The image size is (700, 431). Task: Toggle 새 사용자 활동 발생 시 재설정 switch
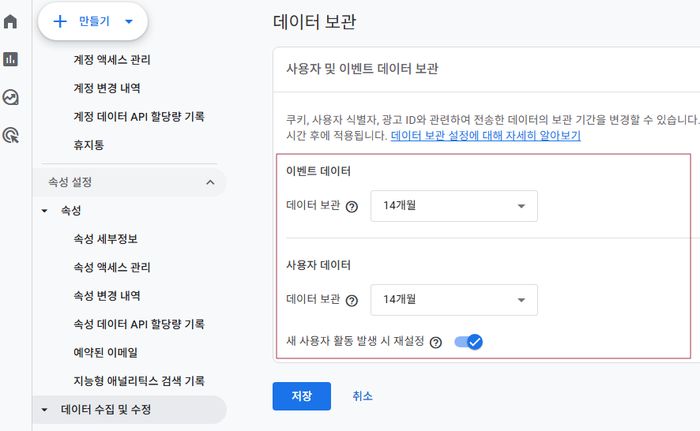pyautogui.click(x=468, y=342)
